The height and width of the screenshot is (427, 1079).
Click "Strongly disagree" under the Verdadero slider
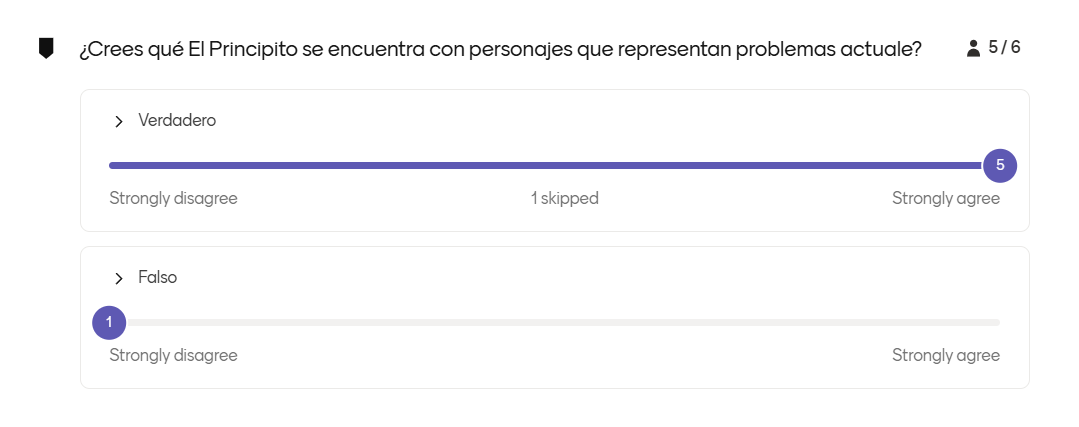click(173, 198)
